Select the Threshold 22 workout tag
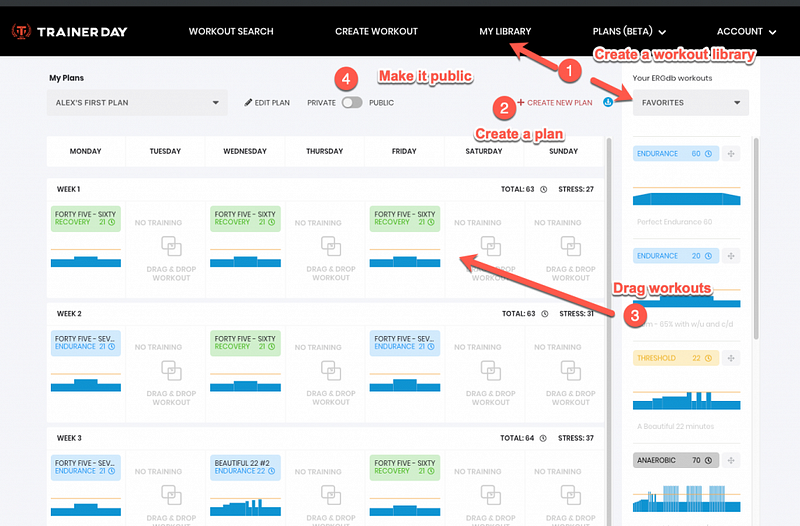This screenshot has height=526, width=800. [676, 358]
